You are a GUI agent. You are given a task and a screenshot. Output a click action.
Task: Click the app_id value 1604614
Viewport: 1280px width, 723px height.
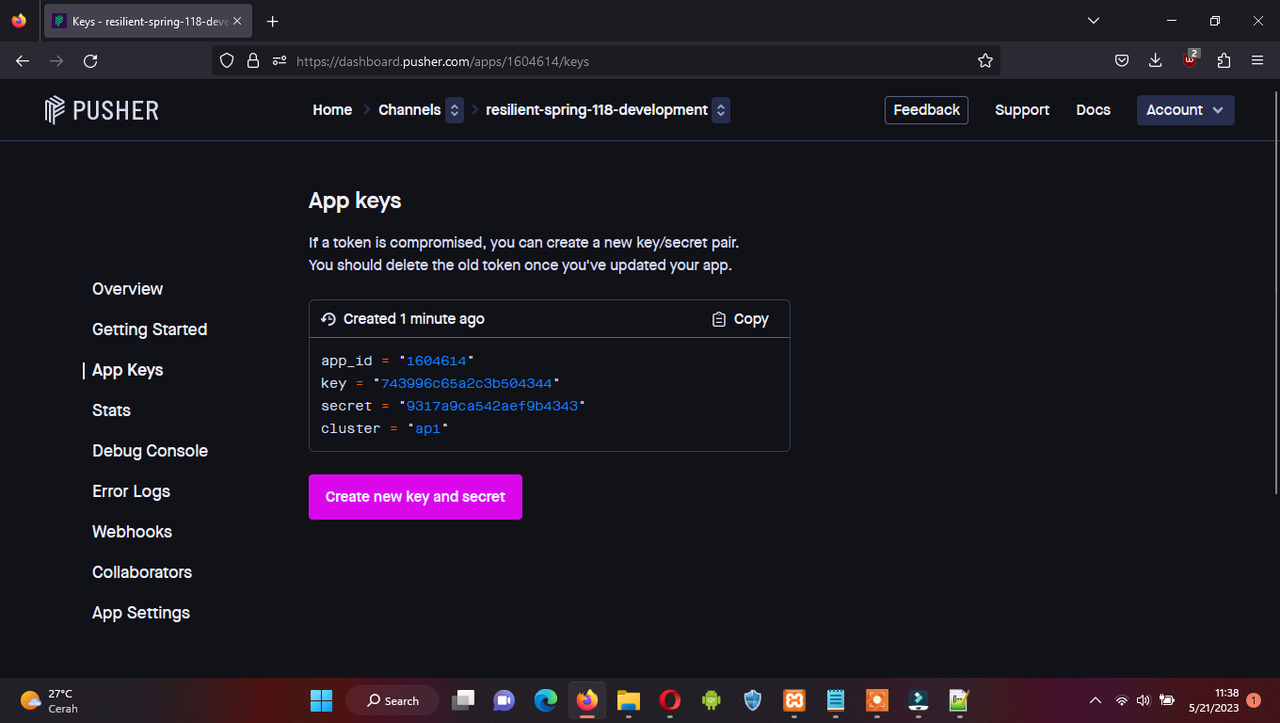[436, 360]
